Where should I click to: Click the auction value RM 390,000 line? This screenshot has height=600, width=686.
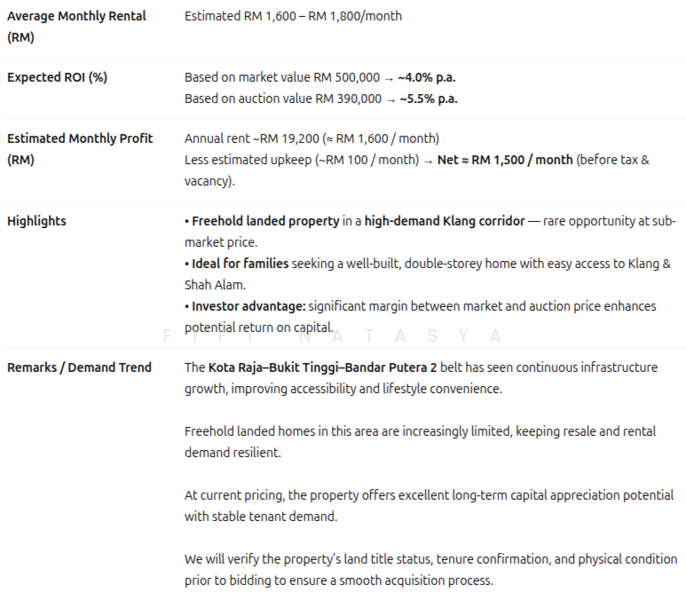(x=283, y=98)
